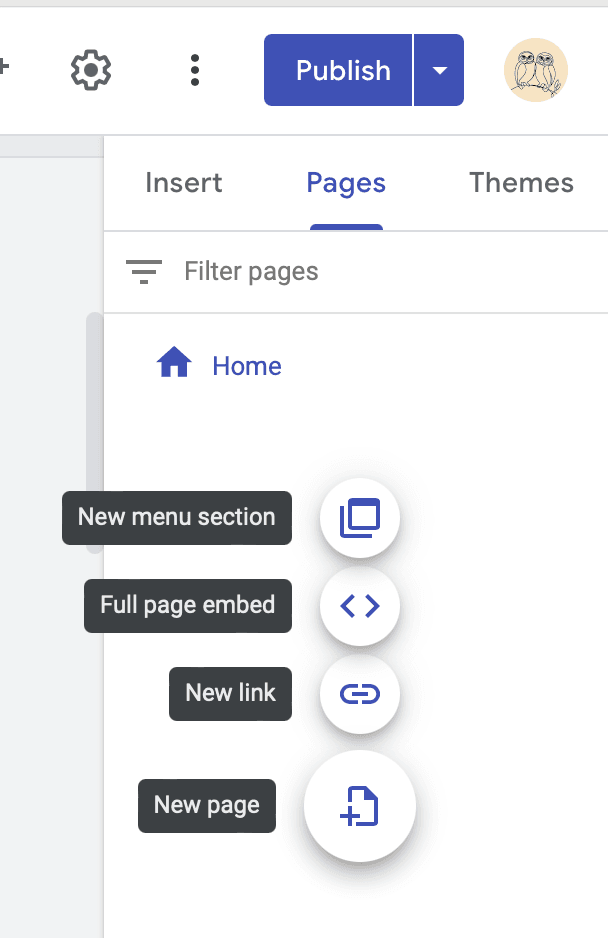Screen dimensions: 608x938
Task: Open the three-dot more options menu
Action: 195,70
